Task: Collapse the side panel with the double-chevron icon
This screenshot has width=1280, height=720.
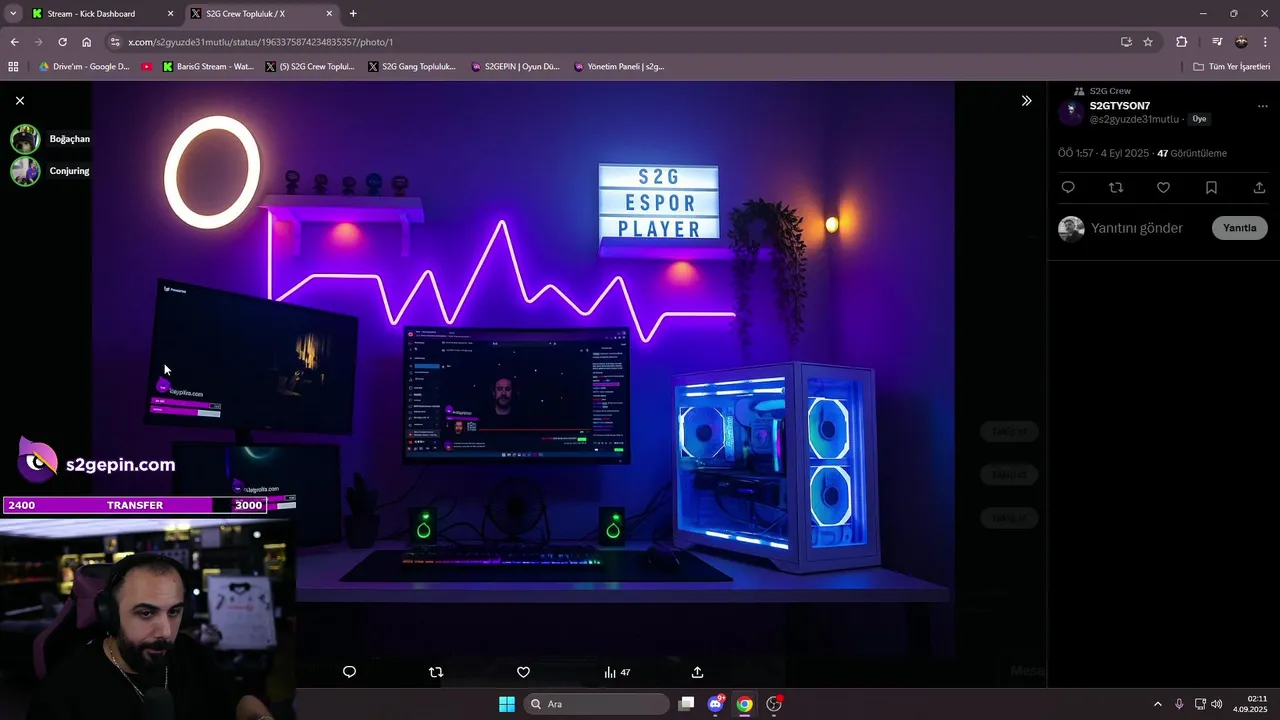Action: [1026, 101]
